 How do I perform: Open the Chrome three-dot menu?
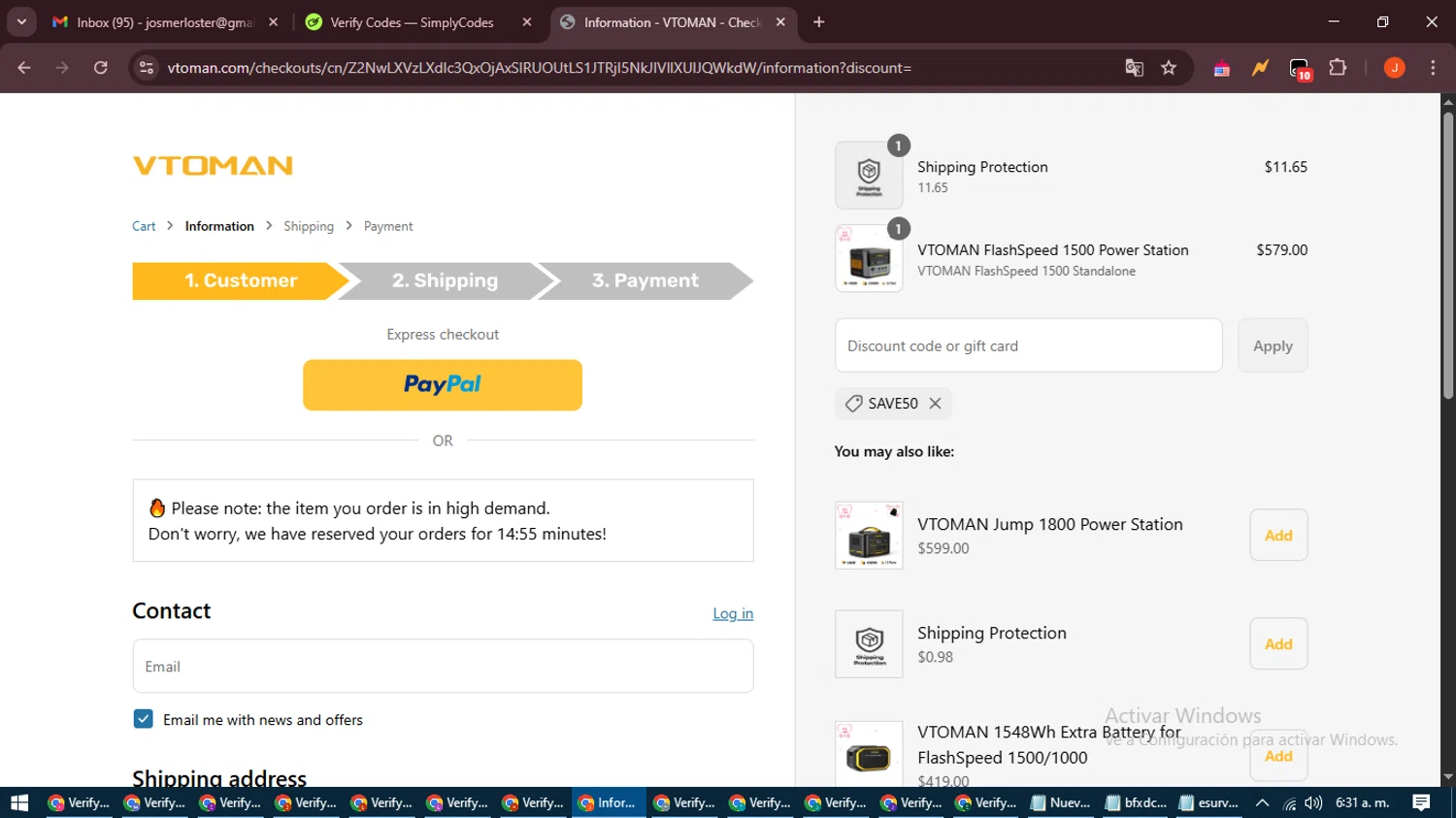[1433, 68]
